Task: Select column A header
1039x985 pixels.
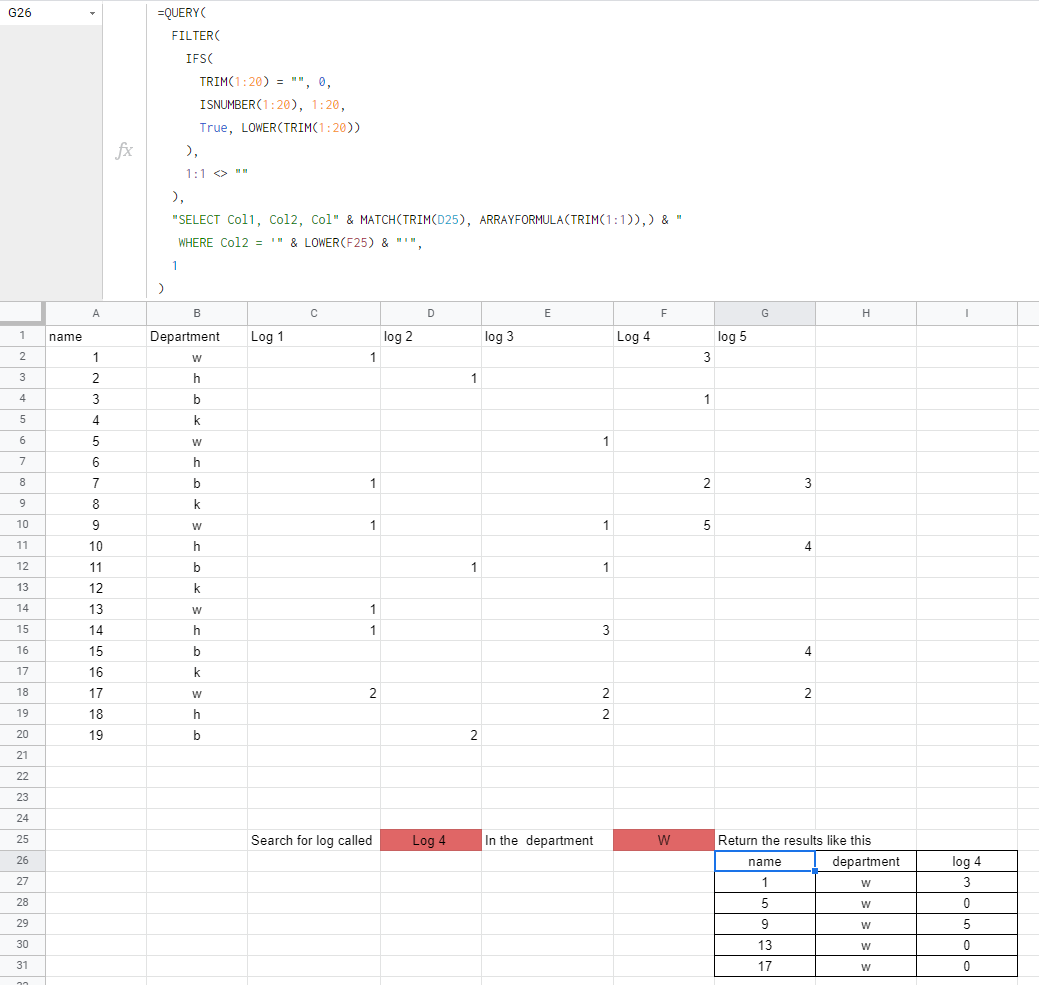Action: click(96, 313)
